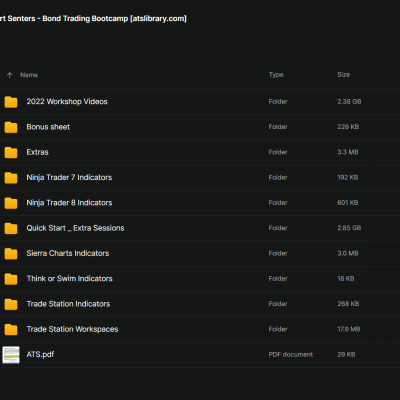Viewport: 400px width, 400px height.
Task: Click the 3.0 MB size value
Action: coord(348,253)
